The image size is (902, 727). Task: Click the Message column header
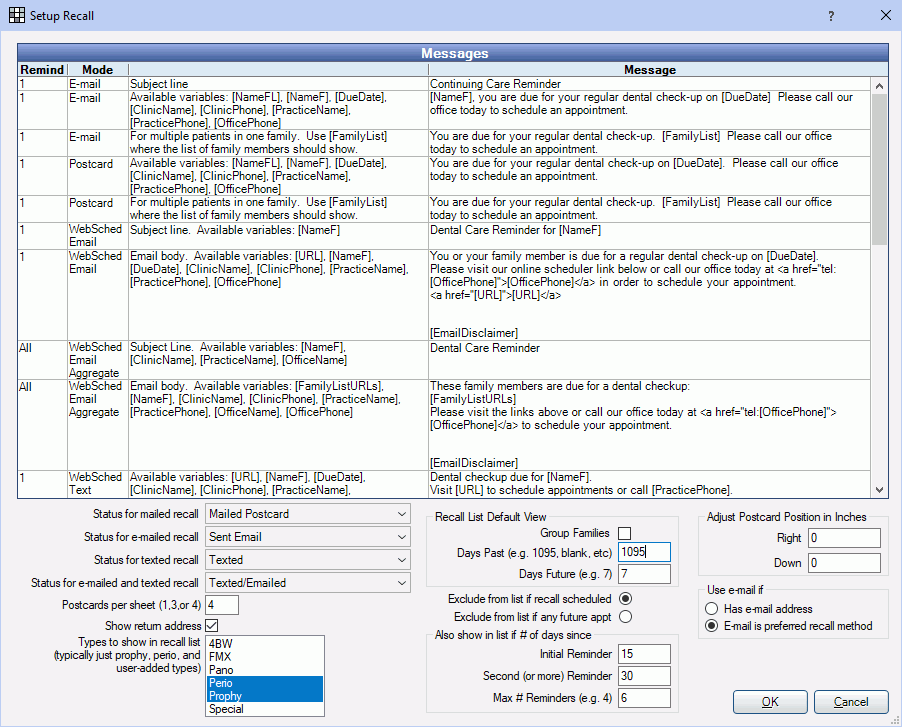click(650, 70)
